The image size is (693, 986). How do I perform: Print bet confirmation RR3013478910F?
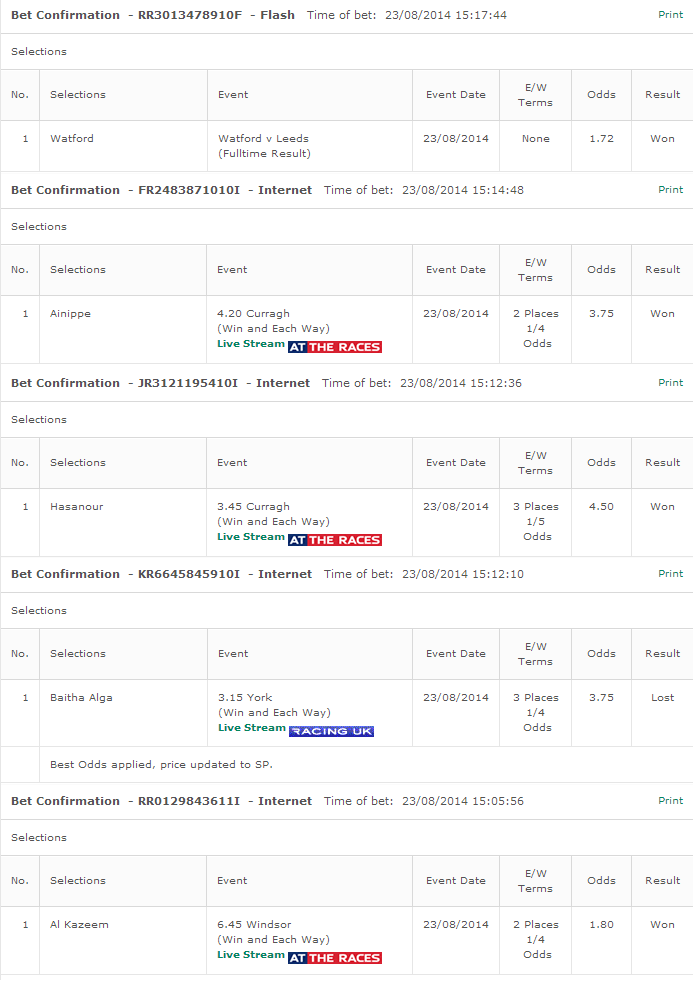tap(670, 14)
